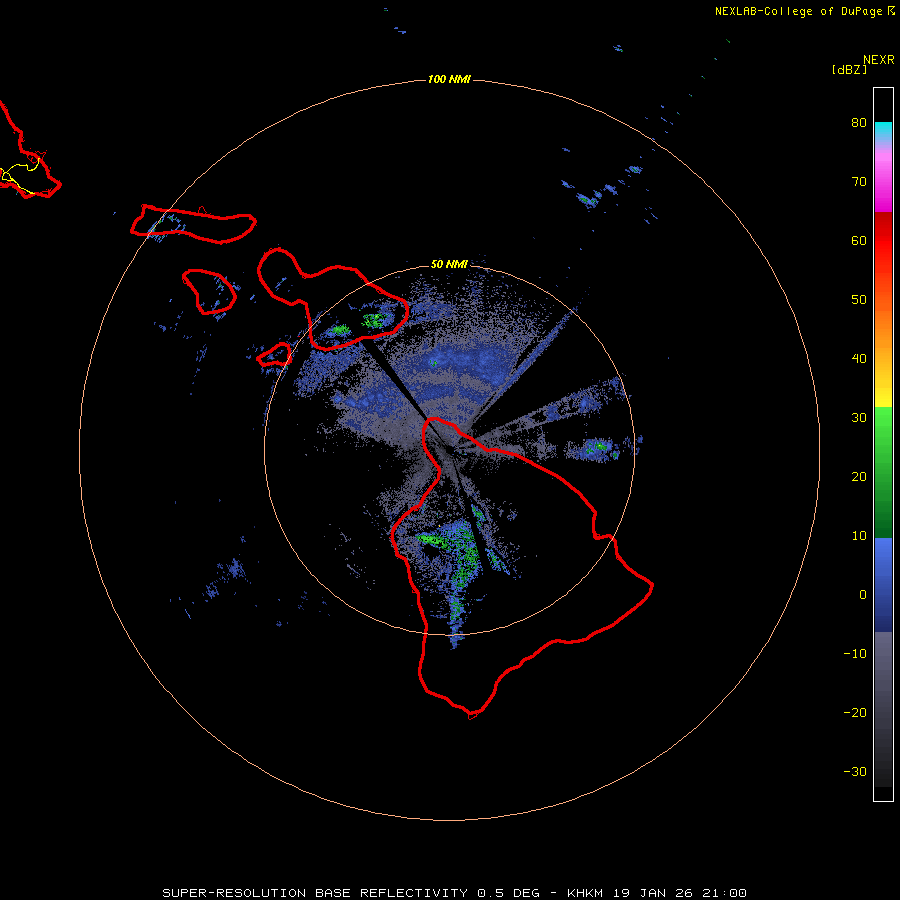Click the 50 value on the dBZ scale

[859, 300]
